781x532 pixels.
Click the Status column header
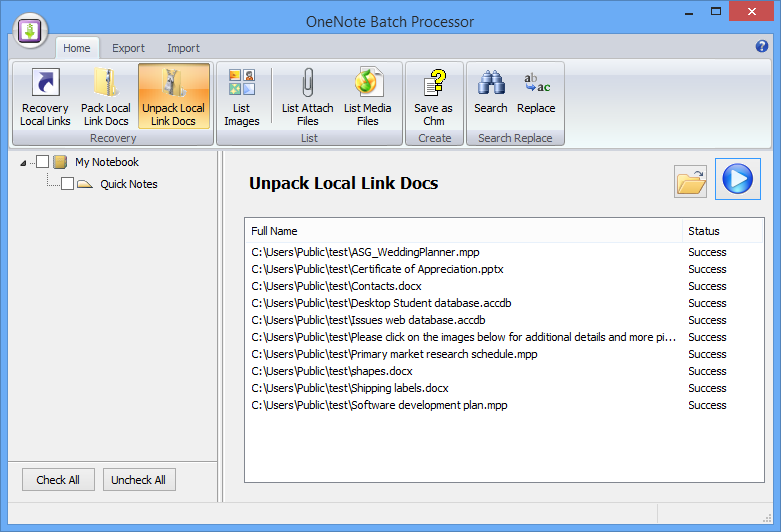coord(722,231)
